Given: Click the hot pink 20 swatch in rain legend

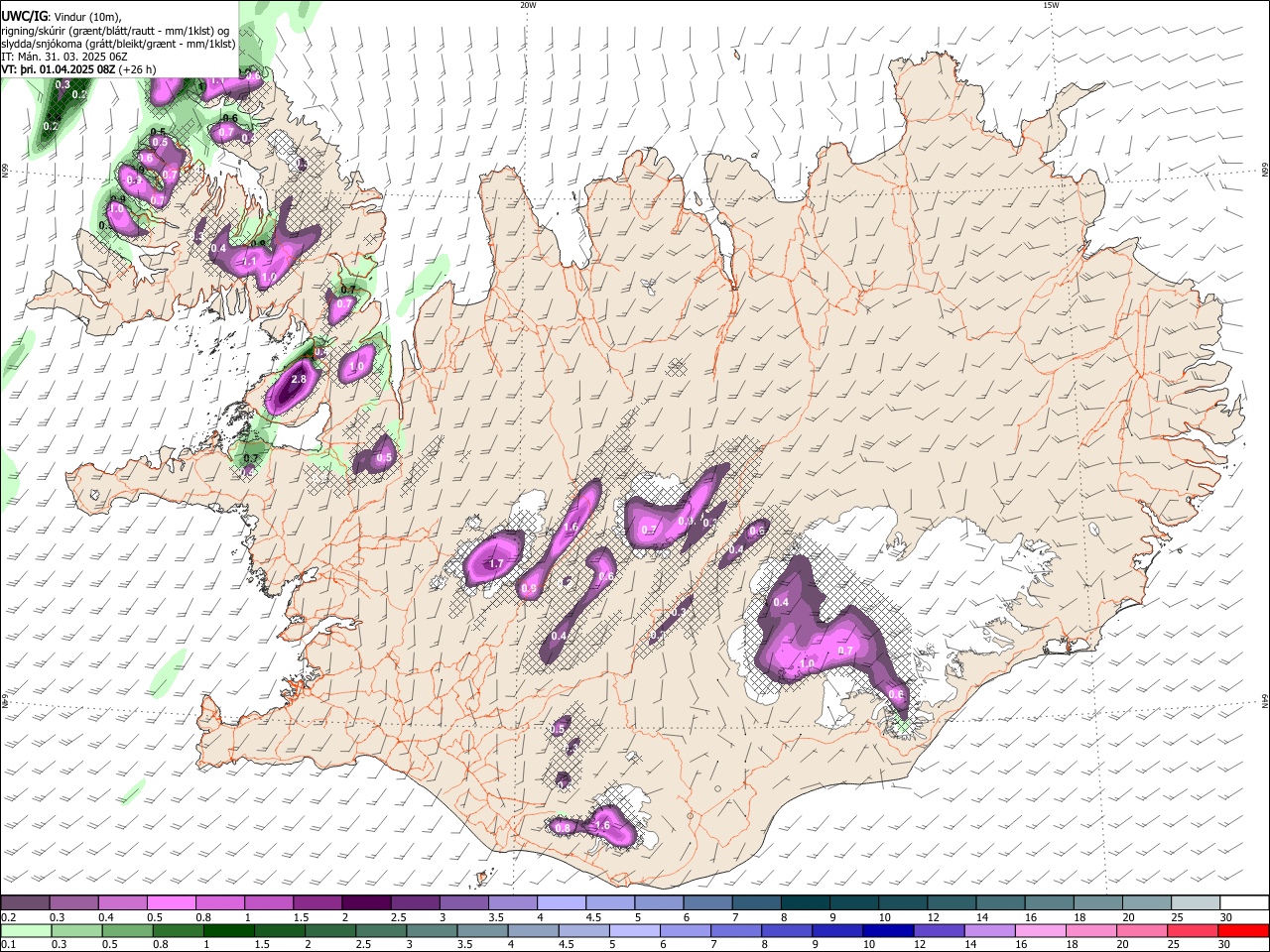Looking at the screenshot, I should (x=1141, y=930).
